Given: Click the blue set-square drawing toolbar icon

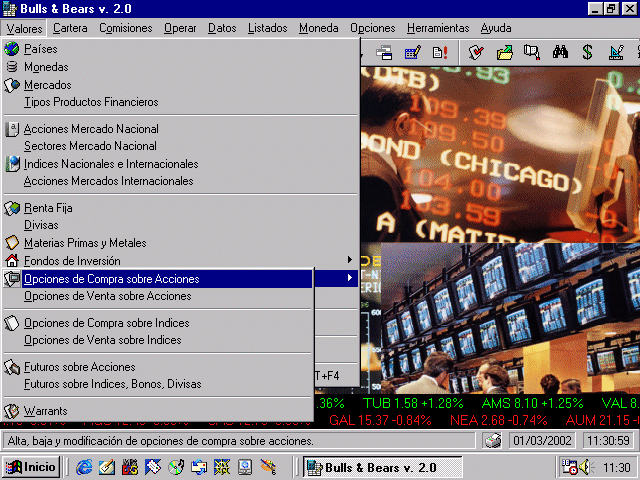Looking at the screenshot, I should point(616,53).
